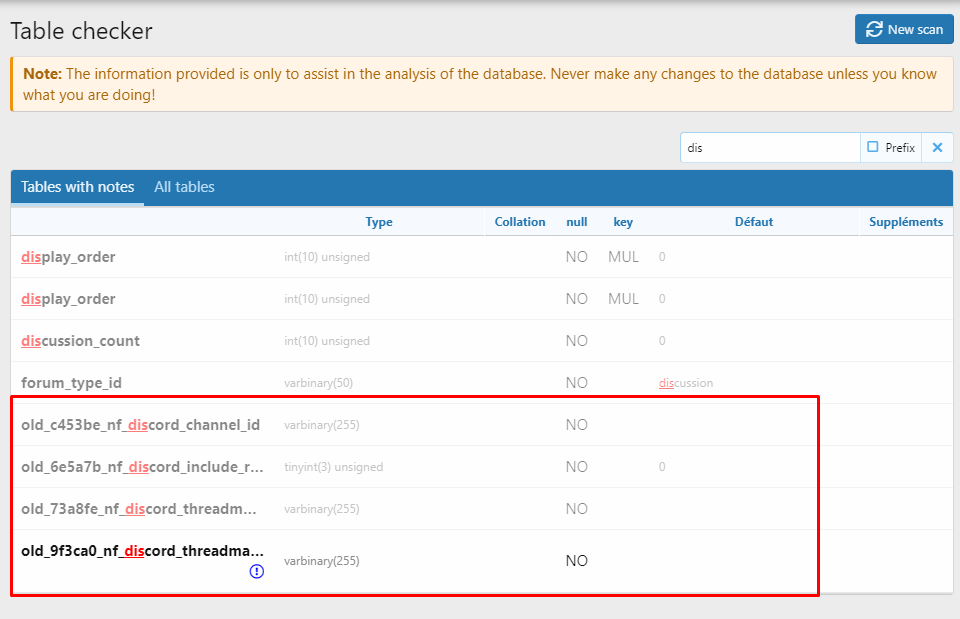Click the null column header
Viewport: 960px width, 619px height.
pos(577,222)
